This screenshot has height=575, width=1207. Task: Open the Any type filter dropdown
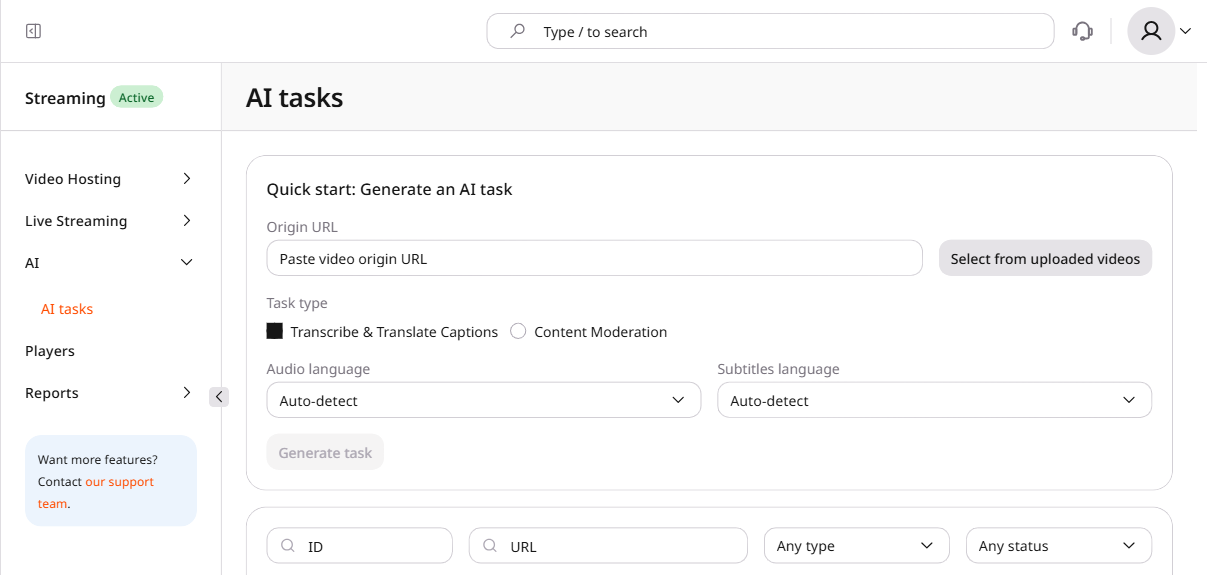tap(857, 546)
